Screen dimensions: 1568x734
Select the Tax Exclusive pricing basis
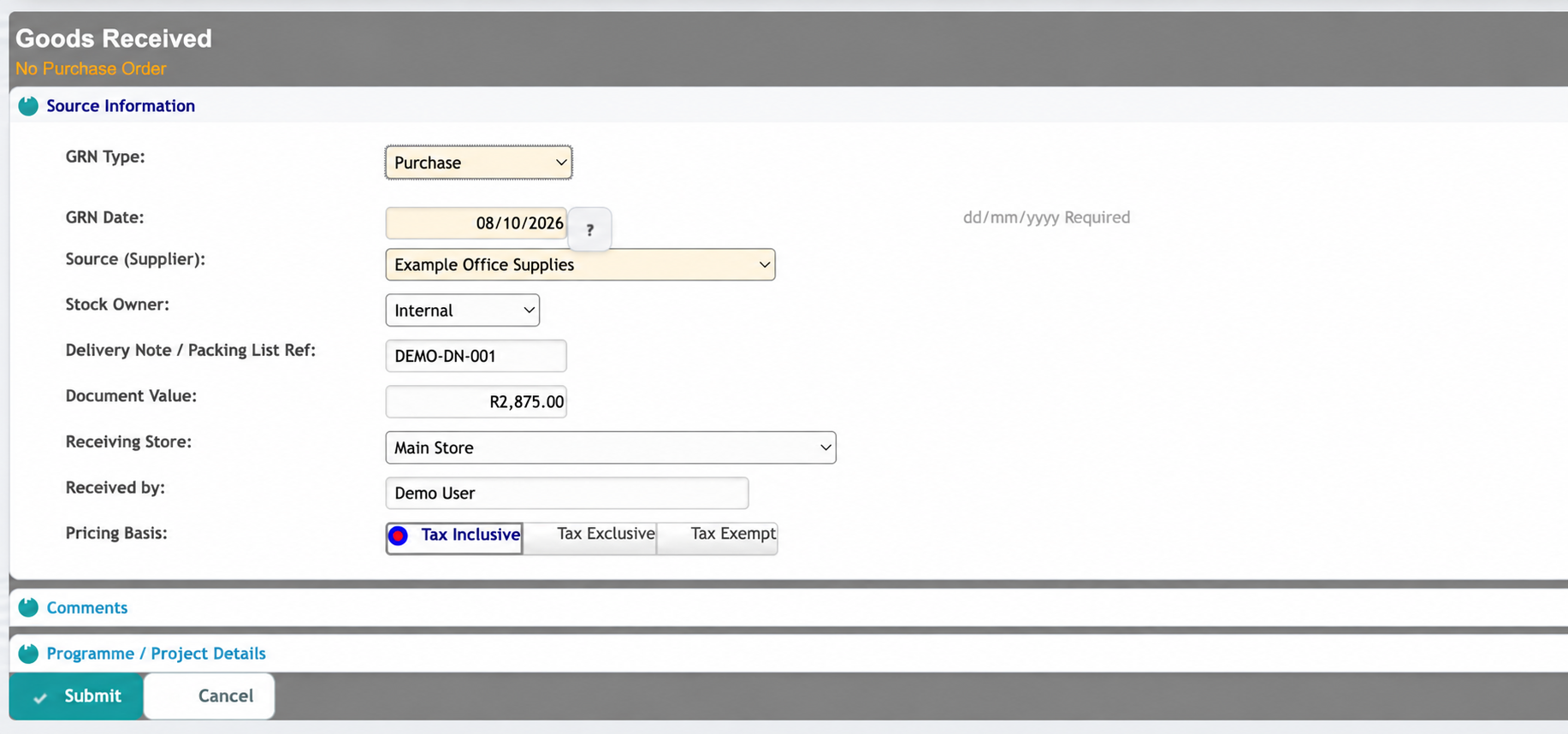point(590,538)
